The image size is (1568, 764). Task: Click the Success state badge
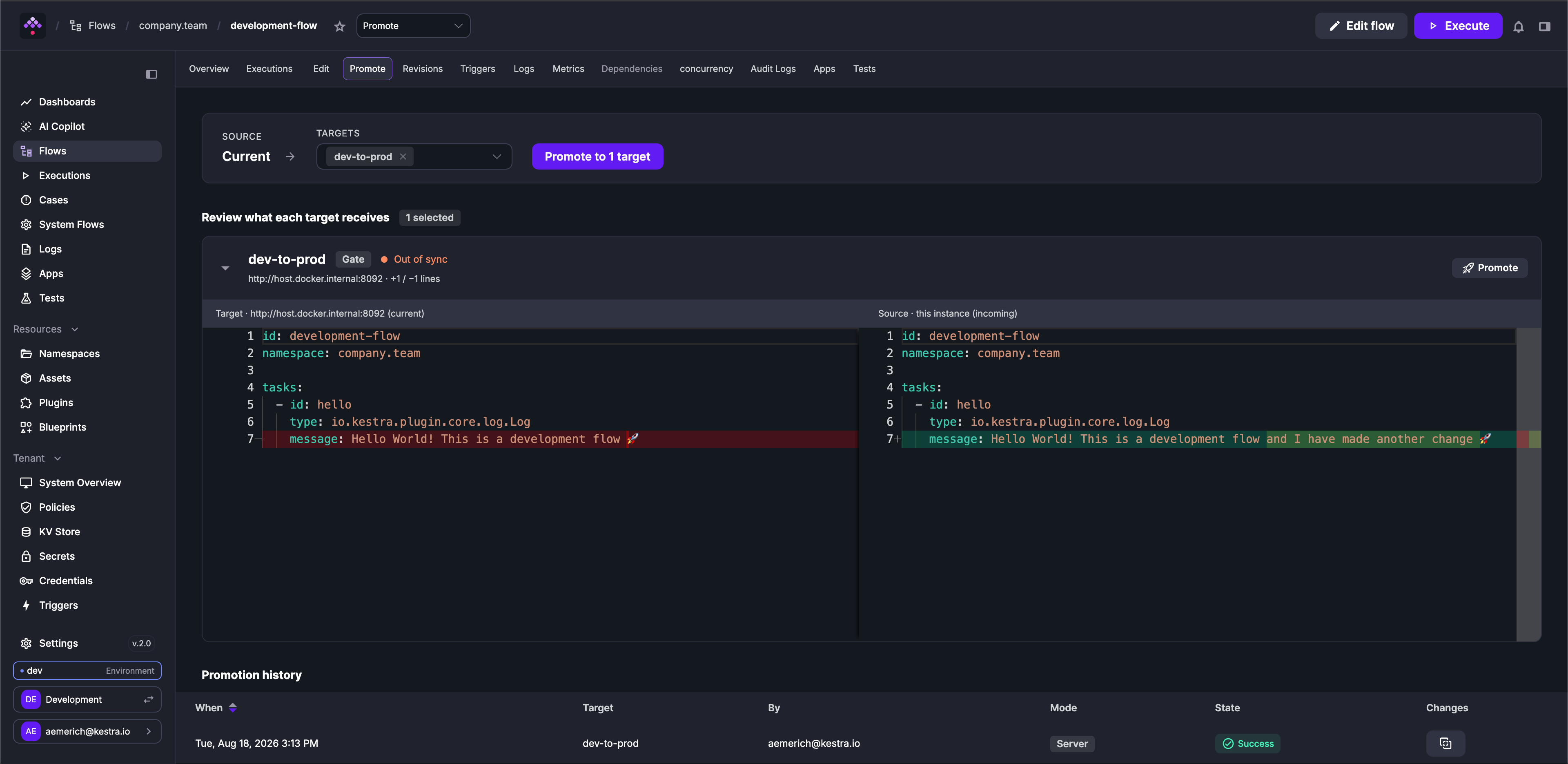click(1247, 743)
